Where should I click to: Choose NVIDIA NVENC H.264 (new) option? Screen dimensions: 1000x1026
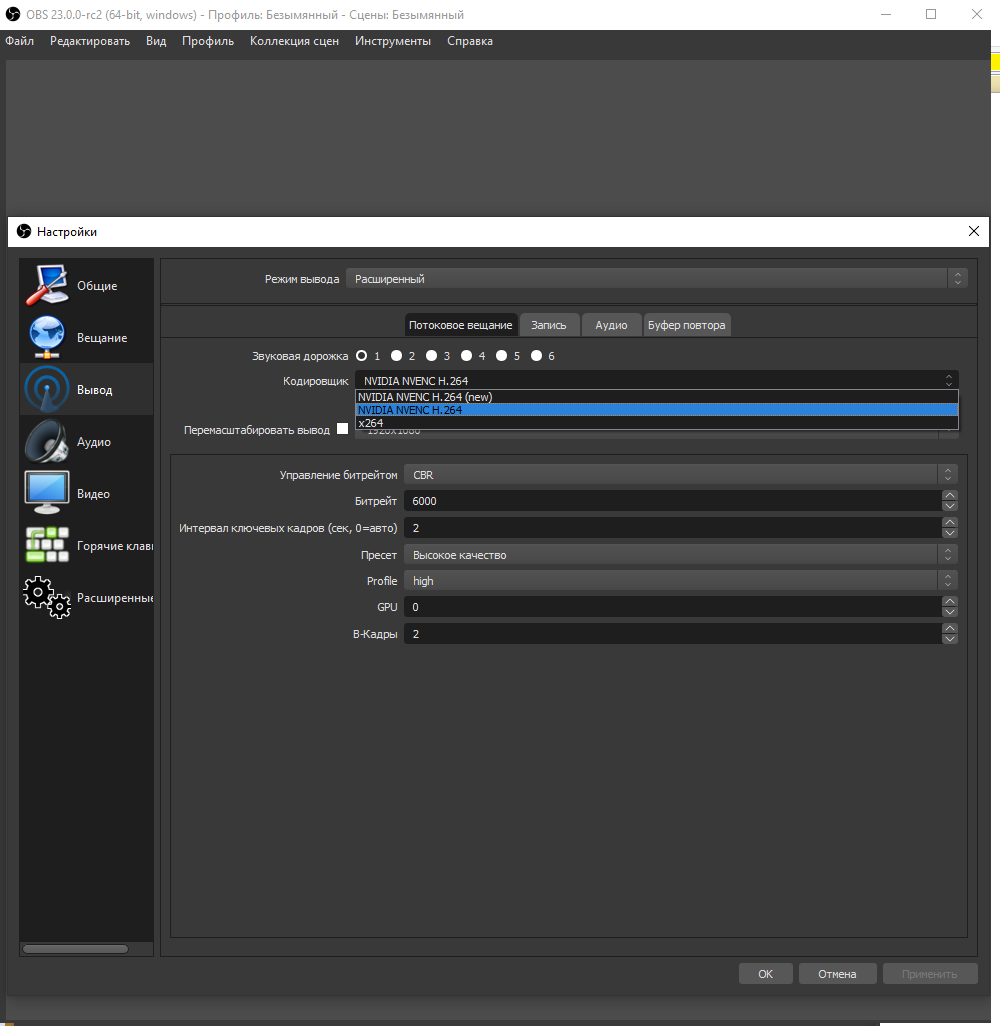pyautogui.click(x=656, y=397)
